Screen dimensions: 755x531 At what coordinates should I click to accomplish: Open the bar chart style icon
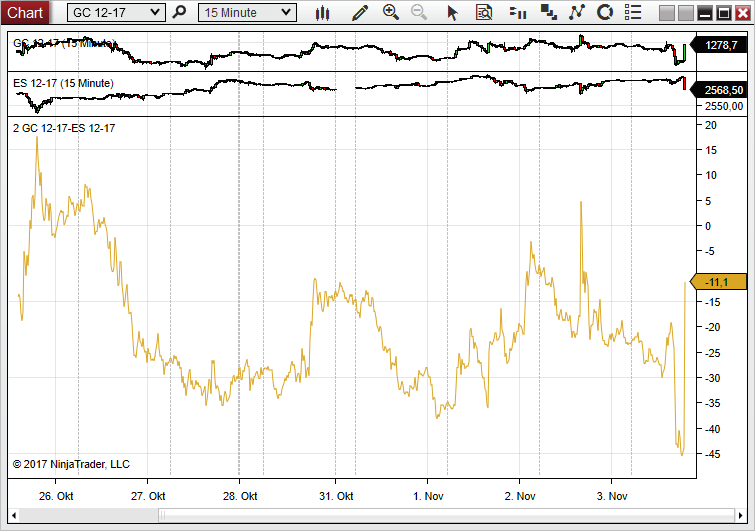coord(322,13)
